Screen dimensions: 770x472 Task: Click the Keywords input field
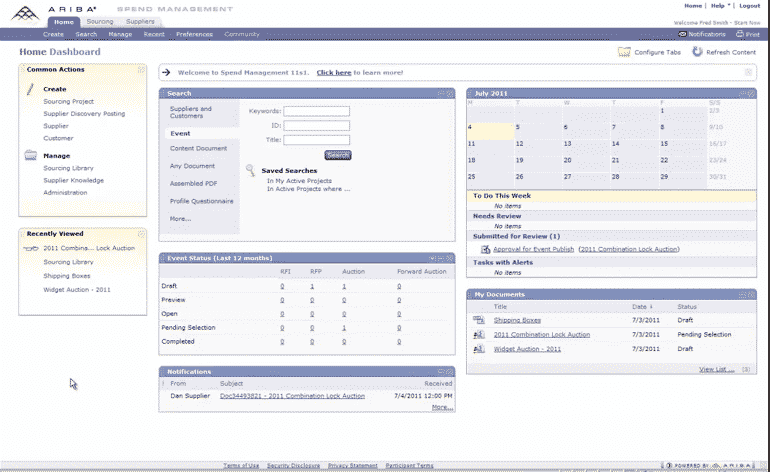[x=316, y=111]
